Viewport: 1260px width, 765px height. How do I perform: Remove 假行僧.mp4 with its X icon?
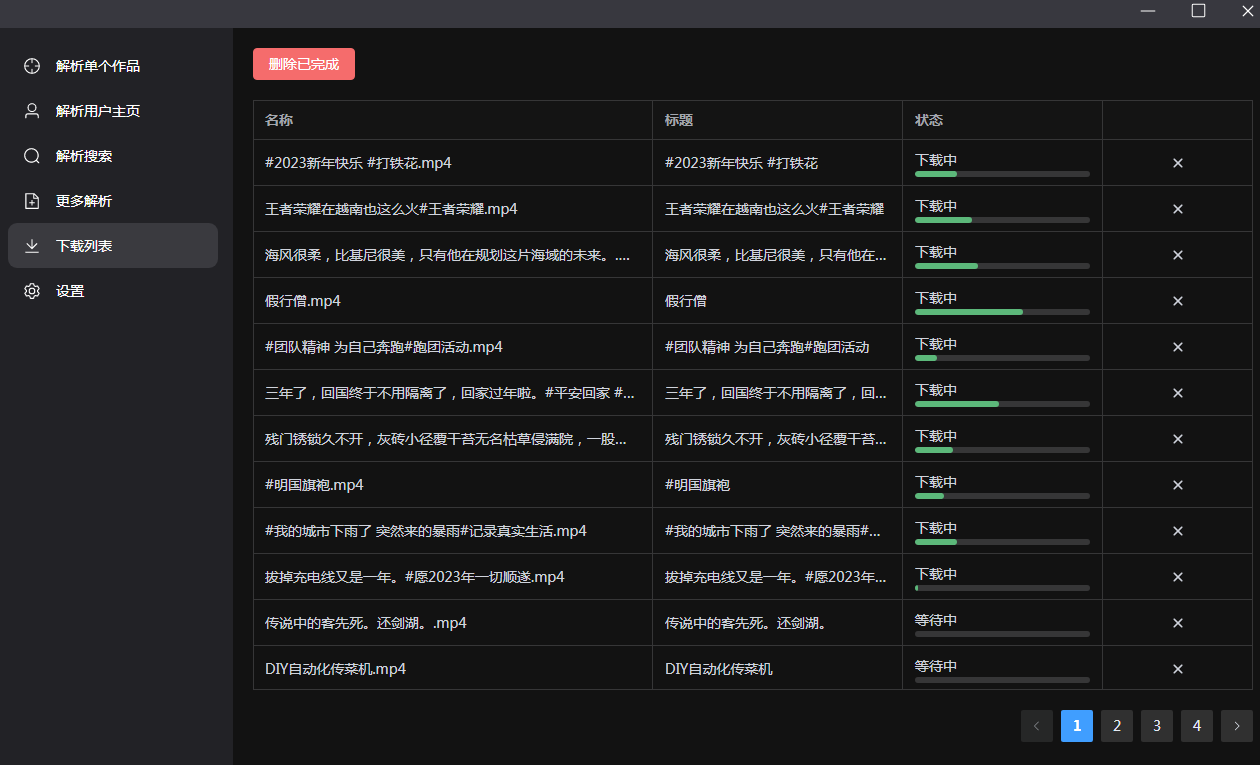1178,301
